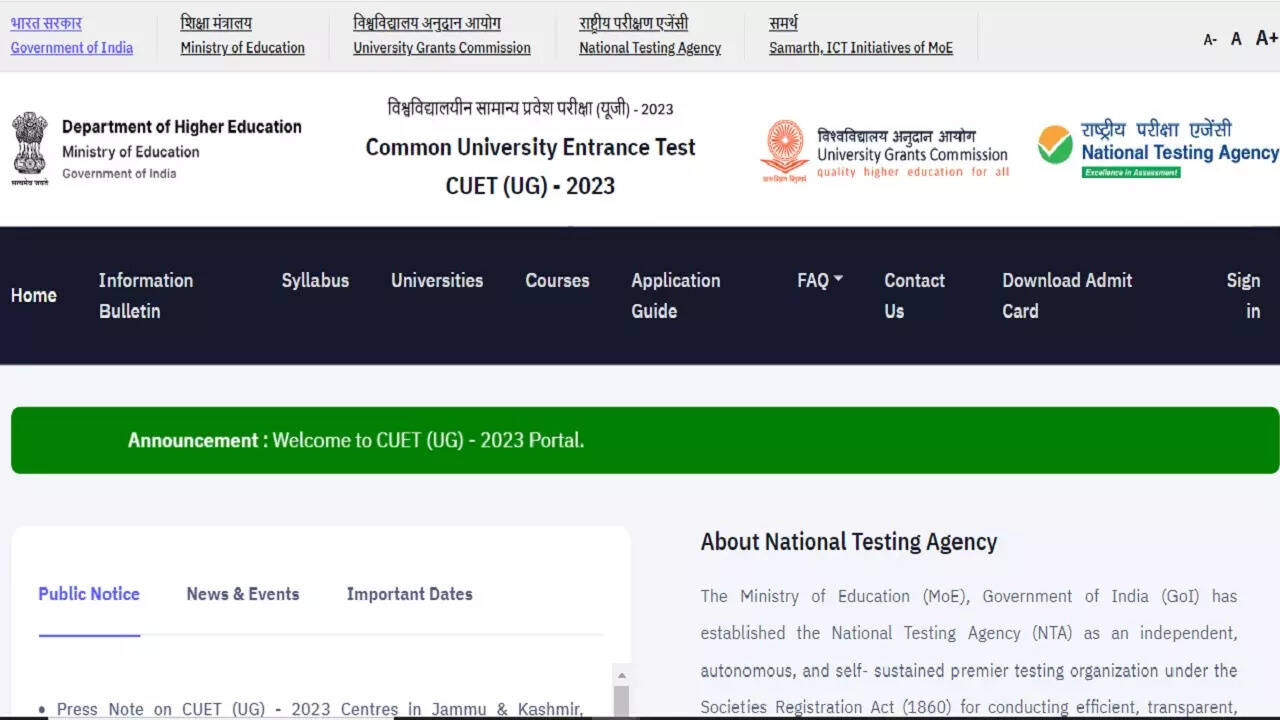Expand the FAQ dropdown menu
Image resolution: width=1280 pixels, height=720 pixels.
coord(820,281)
